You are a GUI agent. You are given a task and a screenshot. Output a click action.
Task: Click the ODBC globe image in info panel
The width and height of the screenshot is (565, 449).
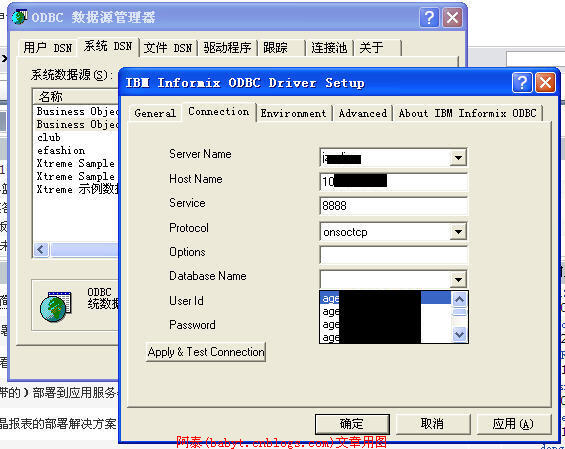tap(55, 306)
